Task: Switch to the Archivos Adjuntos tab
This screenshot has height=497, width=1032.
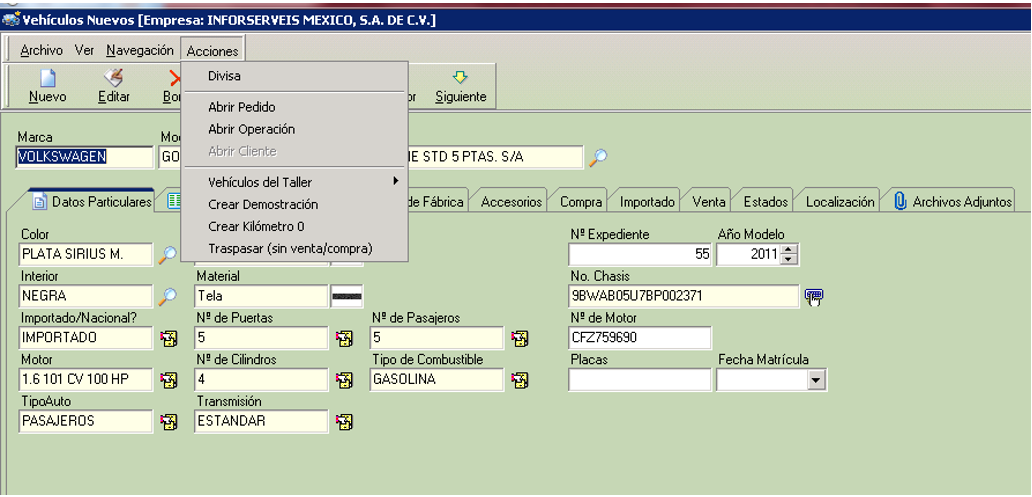Action: [951, 201]
